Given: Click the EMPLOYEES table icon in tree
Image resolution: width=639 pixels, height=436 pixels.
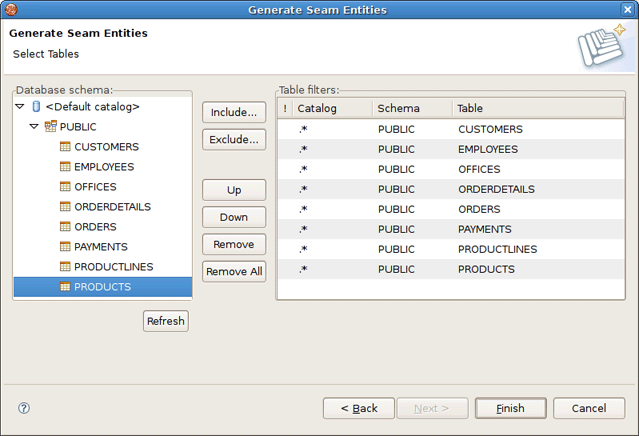Looking at the screenshot, I should (x=66, y=167).
